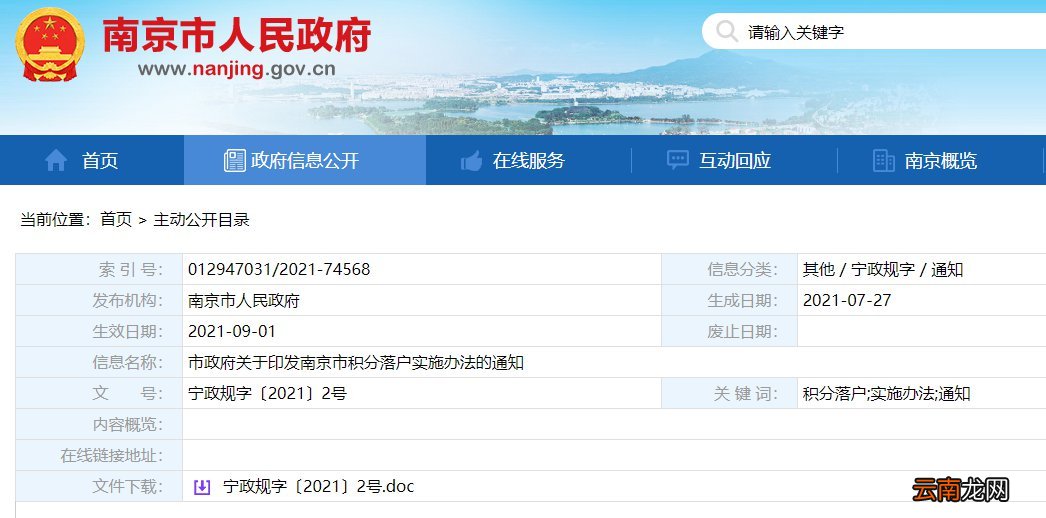
Task: Click the 首页 breadcrumb link
Action: point(116,219)
